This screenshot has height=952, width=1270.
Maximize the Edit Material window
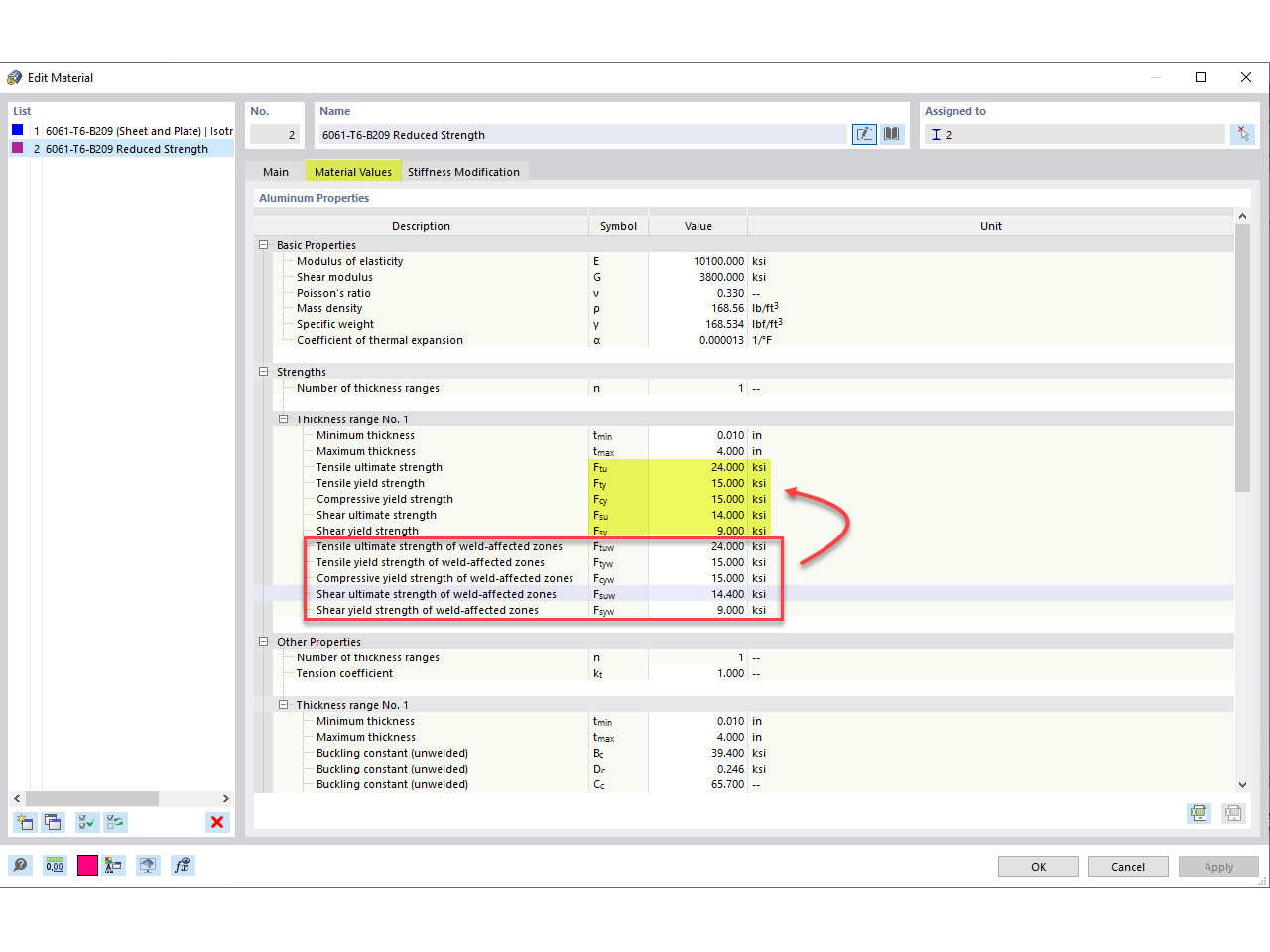click(x=1201, y=77)
